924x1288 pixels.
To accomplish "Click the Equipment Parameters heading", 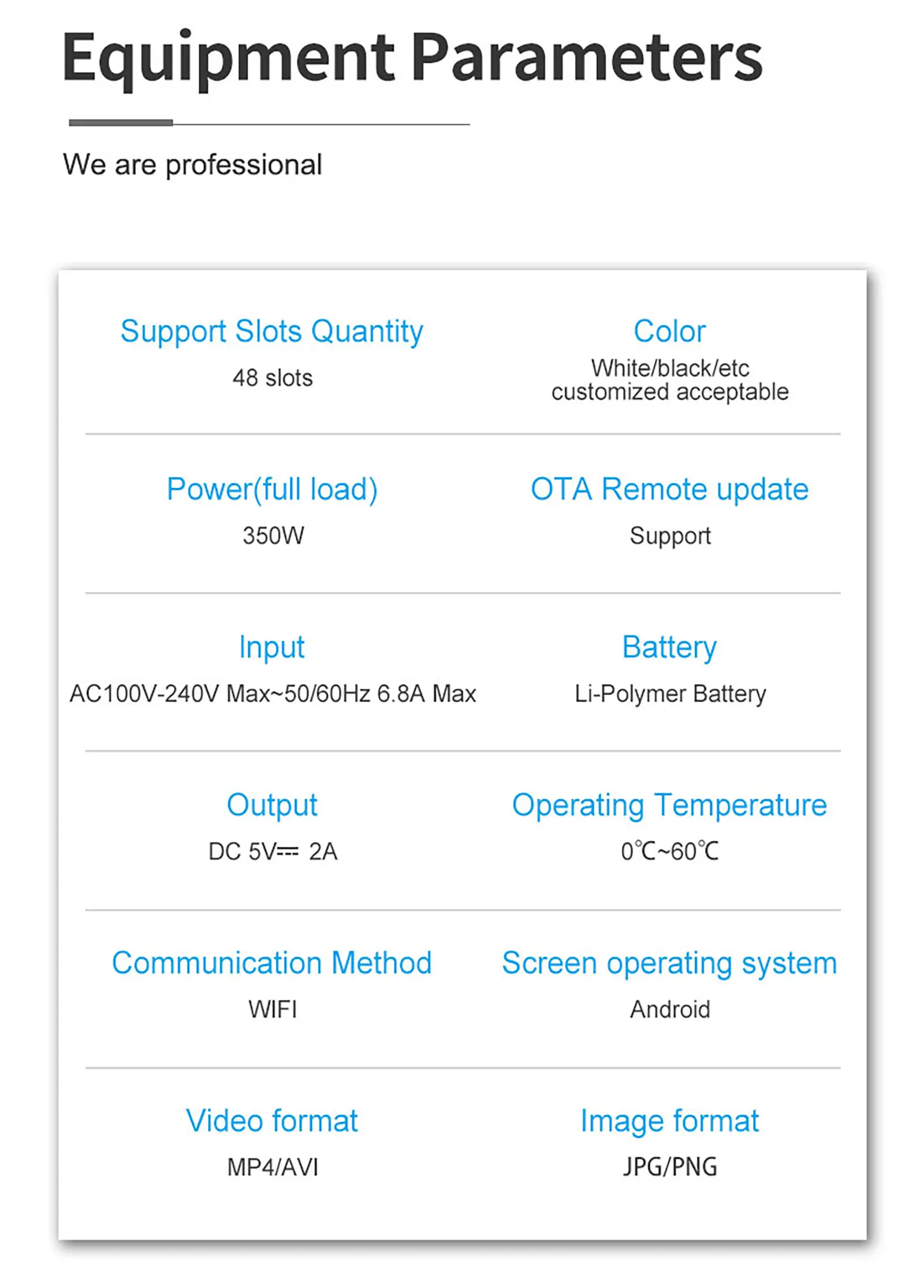I will pyautogui.click(x=411, y=58).
